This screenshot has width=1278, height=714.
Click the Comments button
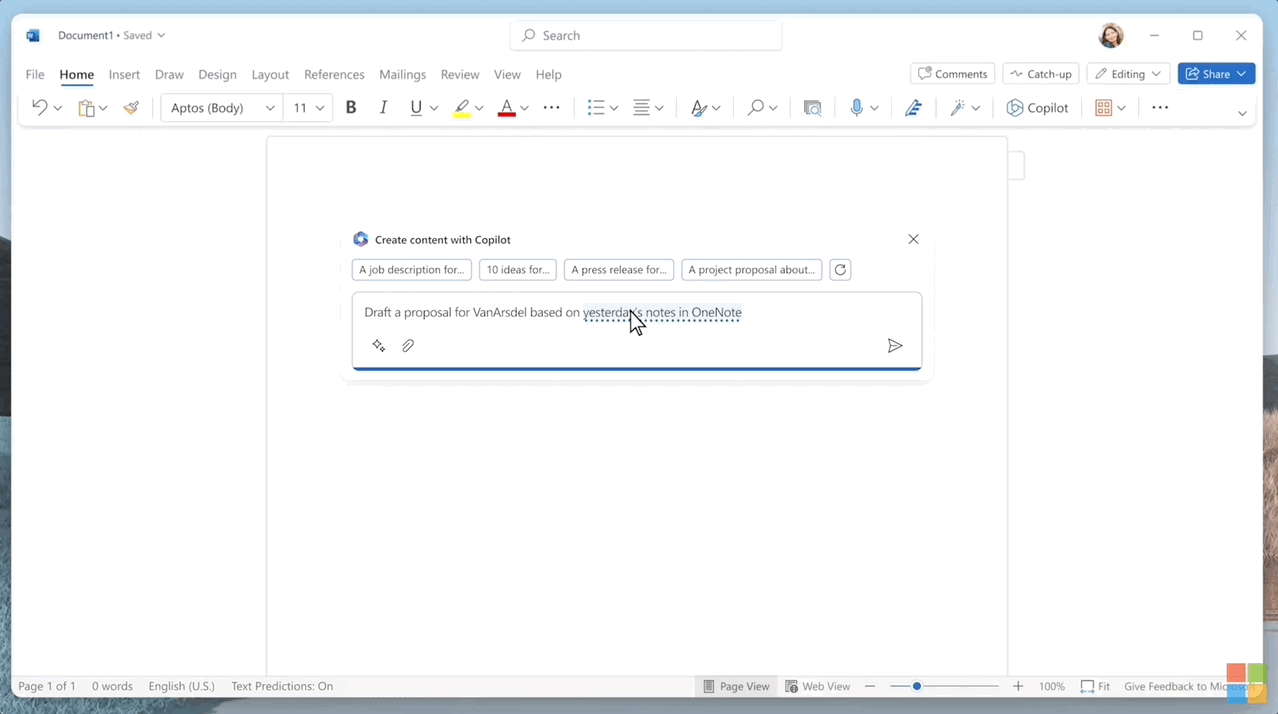pos(952,74)
